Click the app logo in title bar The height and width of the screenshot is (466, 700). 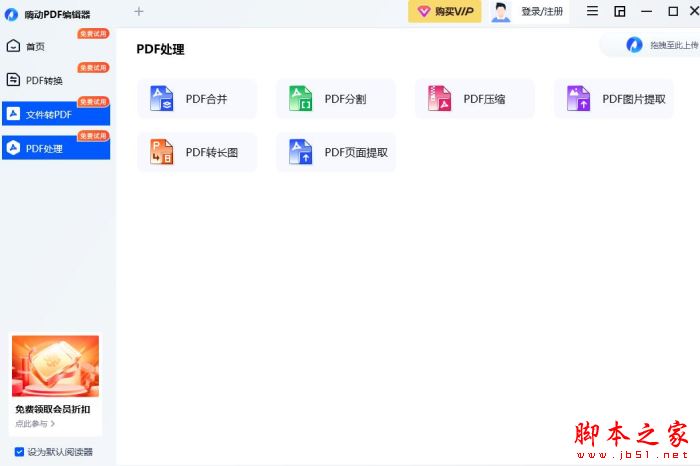click(x=11, y=14)
